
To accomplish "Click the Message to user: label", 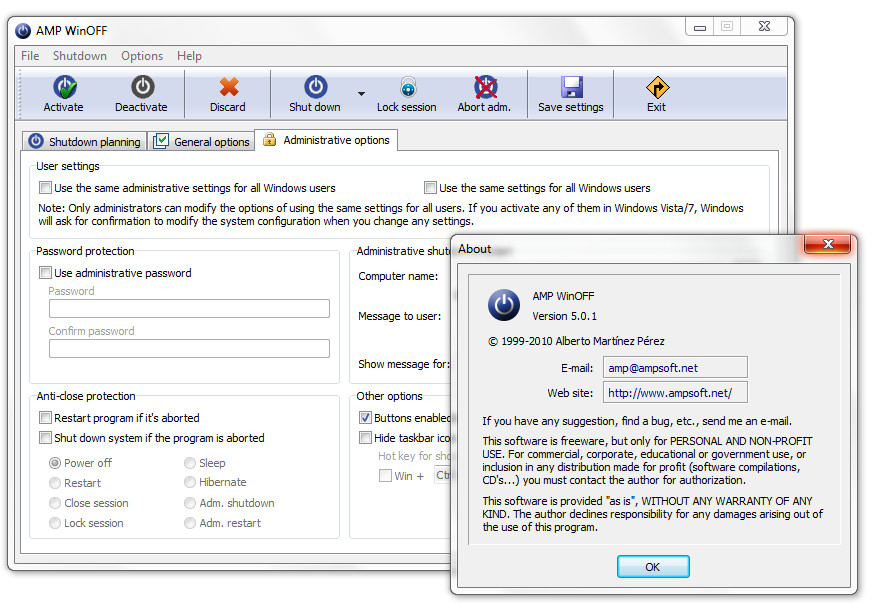I will [x=400, y=316].
